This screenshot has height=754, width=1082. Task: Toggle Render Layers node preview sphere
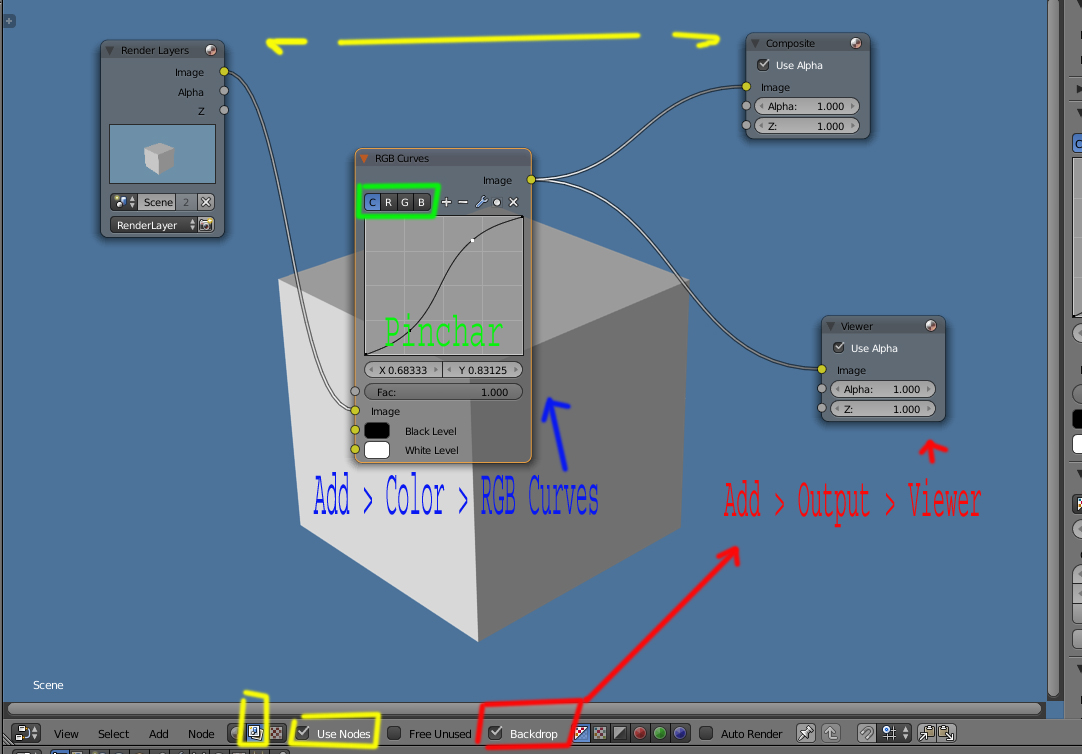tap(211, 50)
